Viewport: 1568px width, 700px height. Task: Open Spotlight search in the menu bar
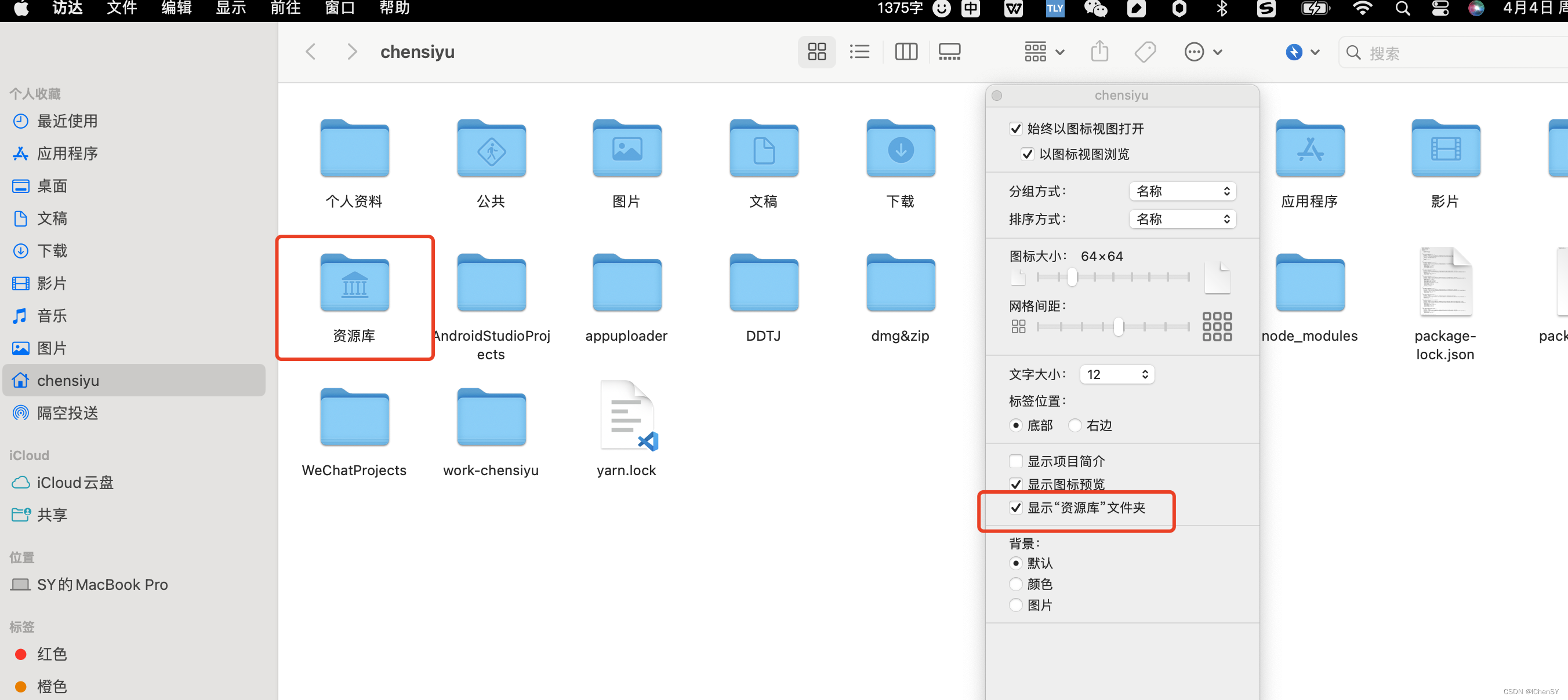coord(1402,9)
